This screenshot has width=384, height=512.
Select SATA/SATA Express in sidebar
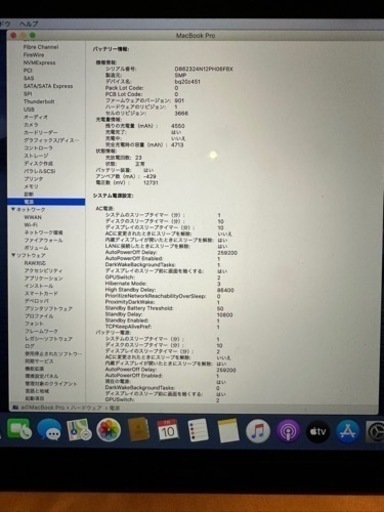pos(48,86)
